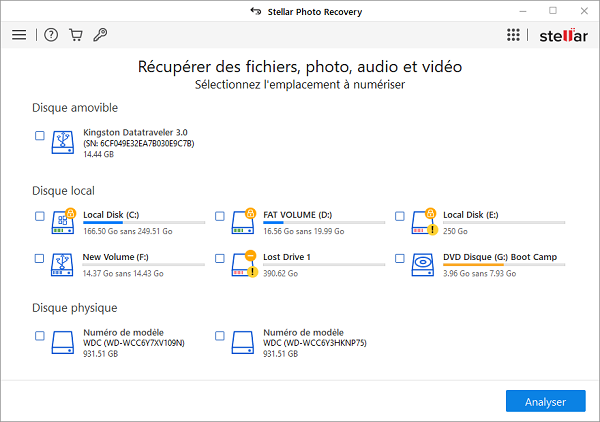Screen dimensions: 600x422
Task: Check the DVD Disque (G:) Boot Camp checkbox
Action: coord(399,258)
